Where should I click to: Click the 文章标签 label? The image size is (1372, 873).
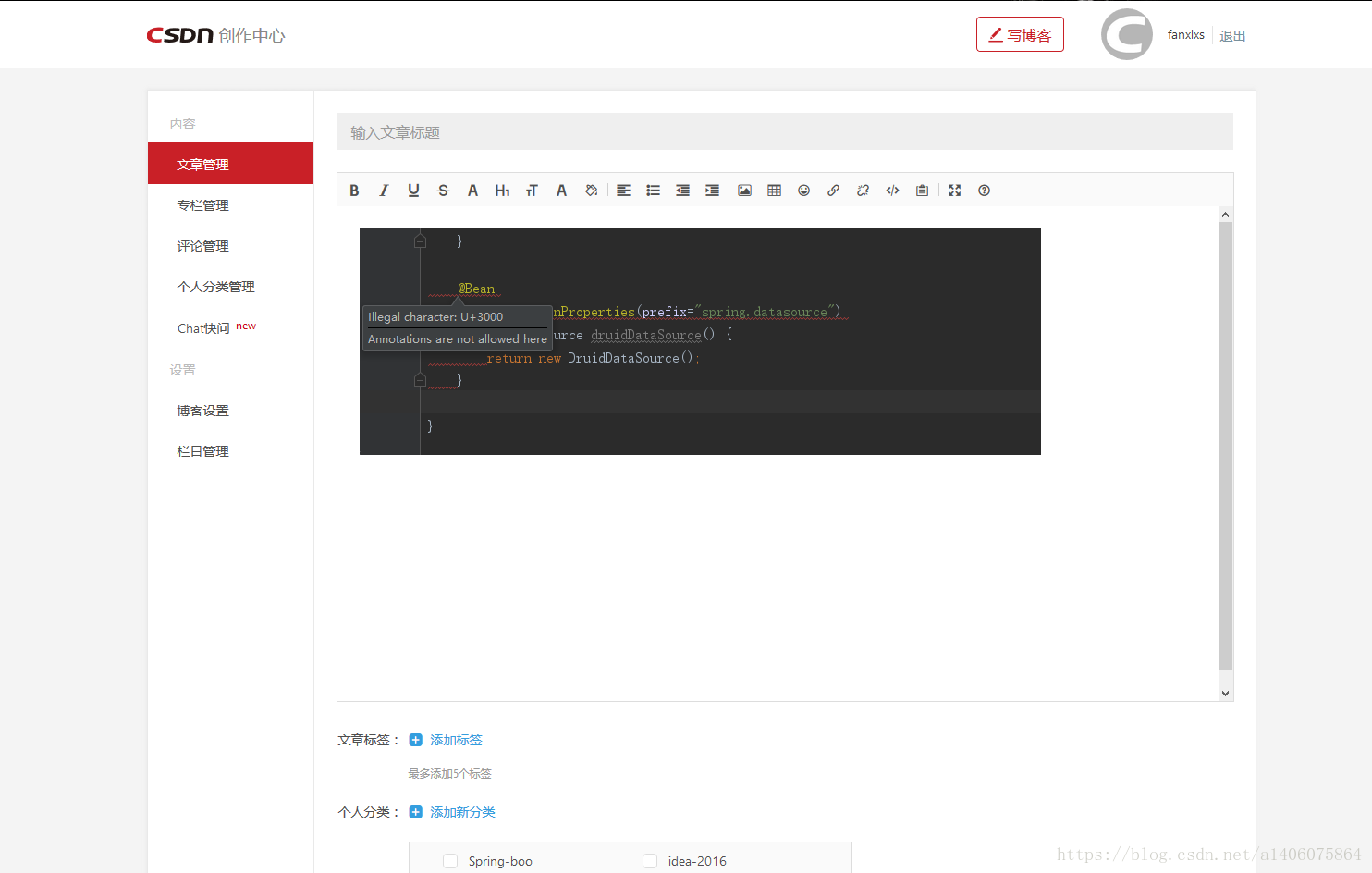[x=368, y=740]
